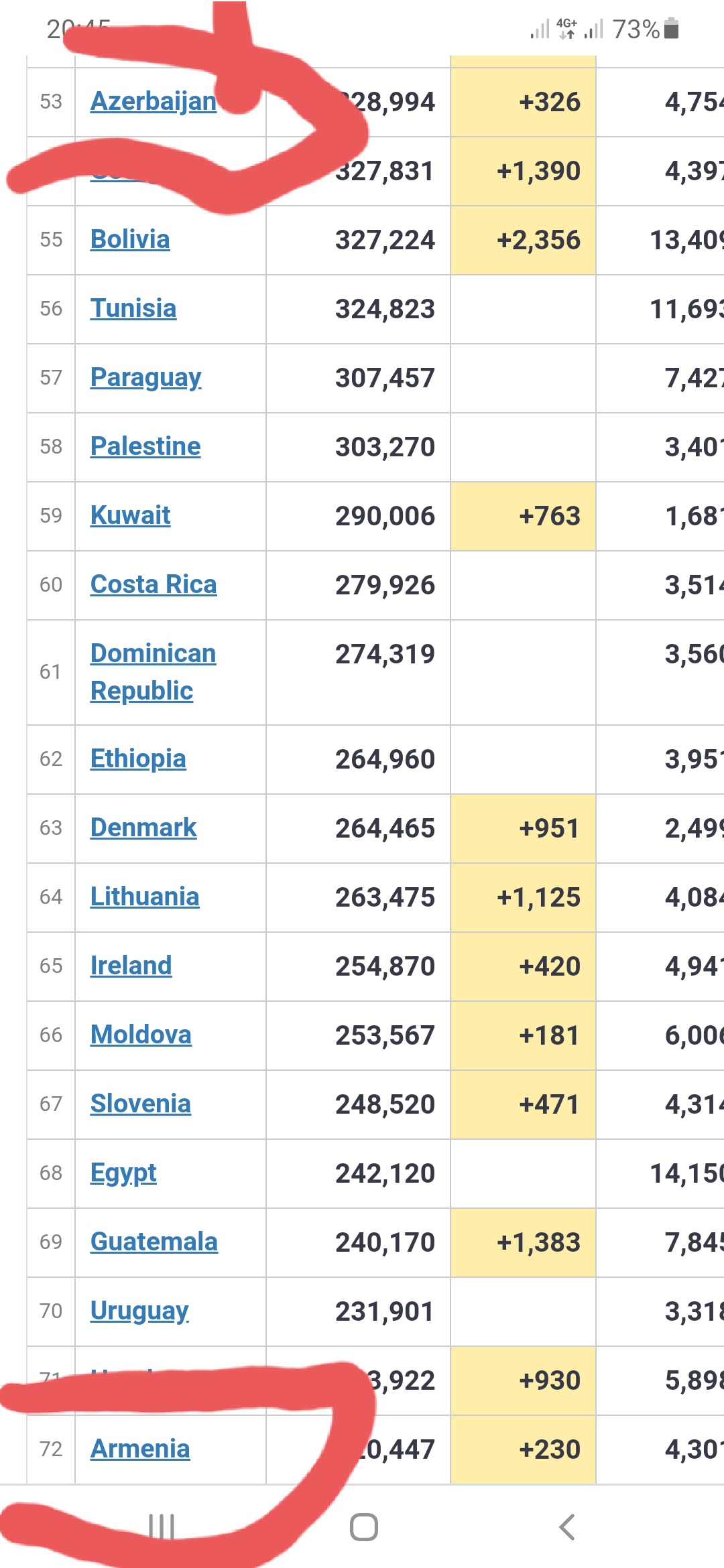Open the Azerbaijan country link

[x=153, y=101]
